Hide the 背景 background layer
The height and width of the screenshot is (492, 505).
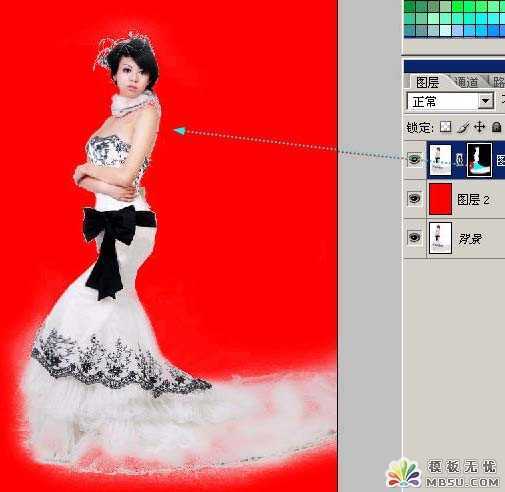click(414, 237)
